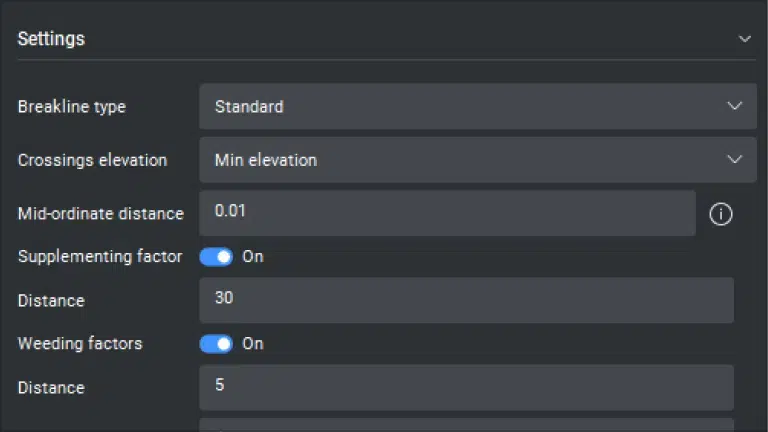Collapse the Settings section chevron

(x=744, y=39)
